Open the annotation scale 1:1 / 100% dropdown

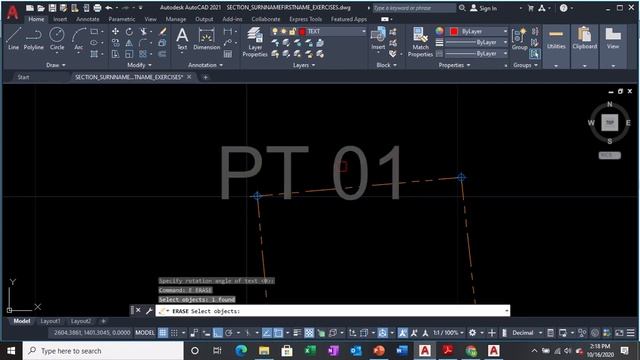(448, 333)
